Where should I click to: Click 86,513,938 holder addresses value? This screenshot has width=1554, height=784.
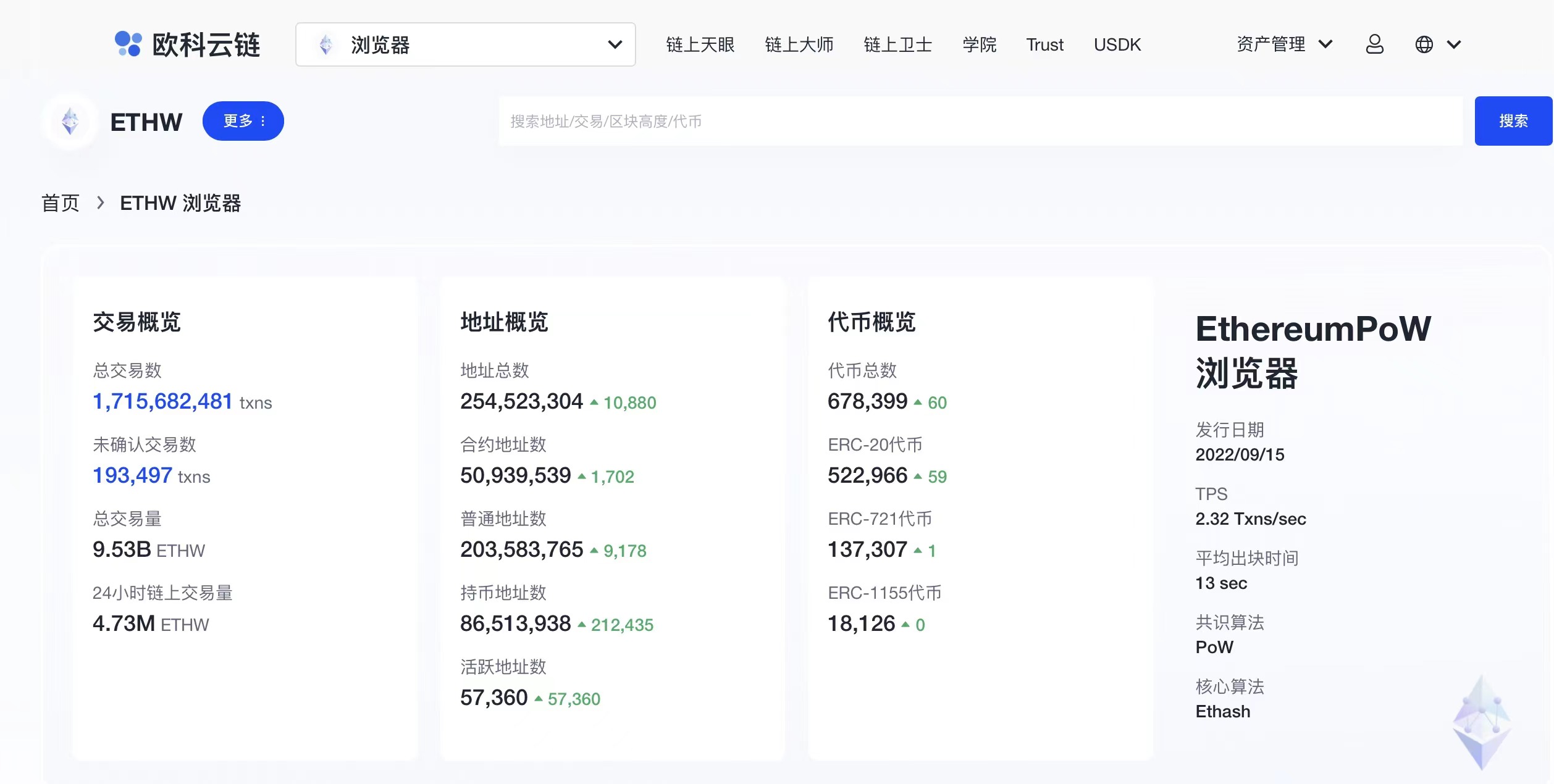coord(515,623)
